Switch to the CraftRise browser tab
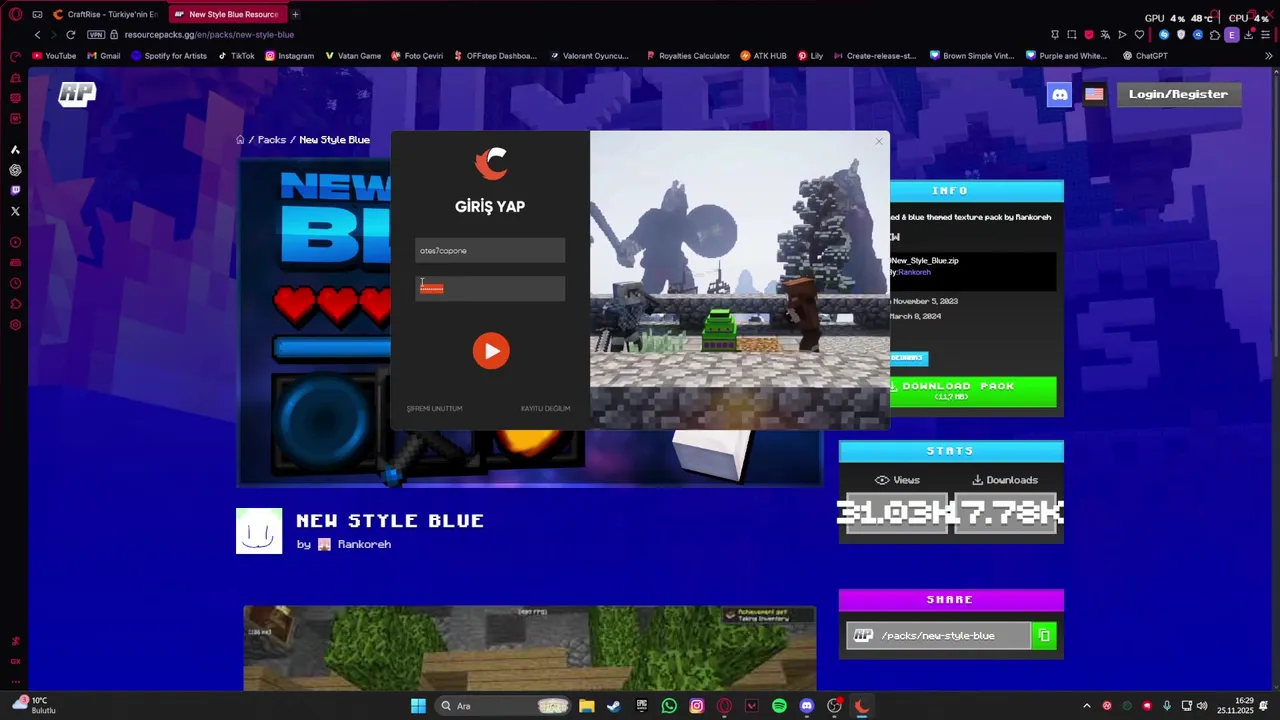Image resolution: width=1280 pixels, height=720 pixels. point(106,15)
